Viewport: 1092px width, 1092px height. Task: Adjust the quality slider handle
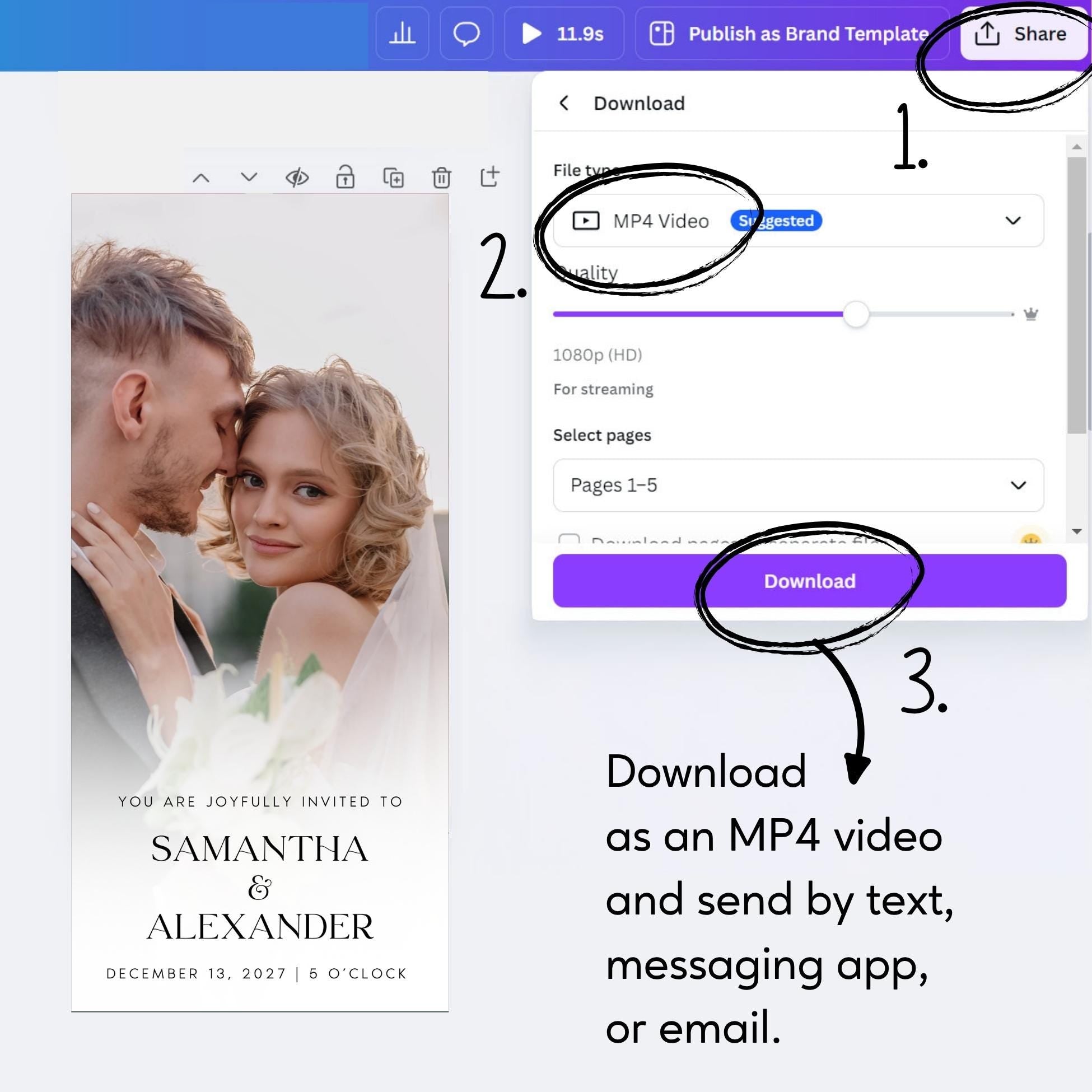(x=856, y=314)
